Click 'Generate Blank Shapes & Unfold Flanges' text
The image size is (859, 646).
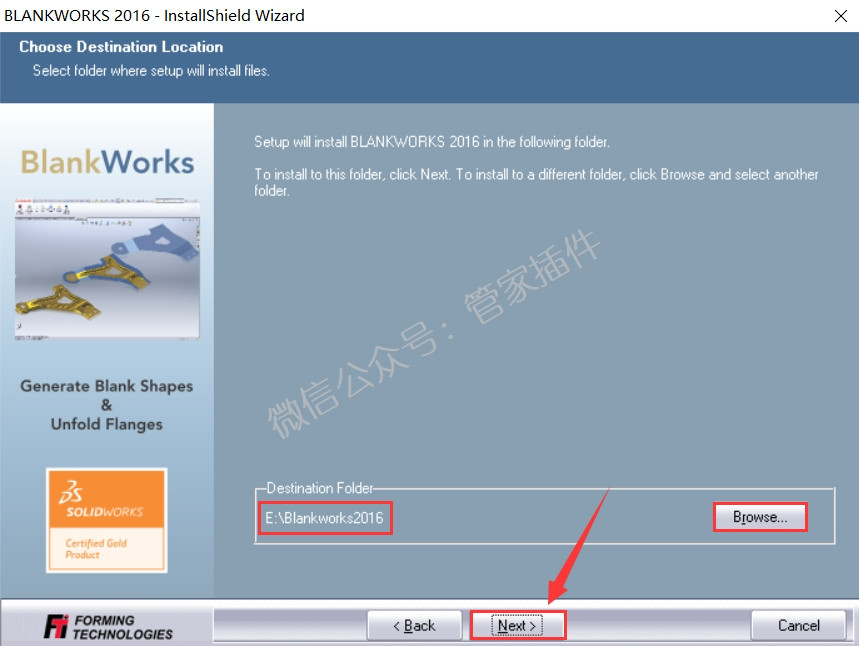[107, 405]
